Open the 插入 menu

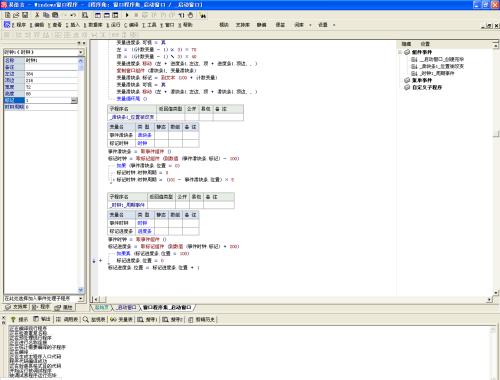pyautogui.click(x=73, y=25)
